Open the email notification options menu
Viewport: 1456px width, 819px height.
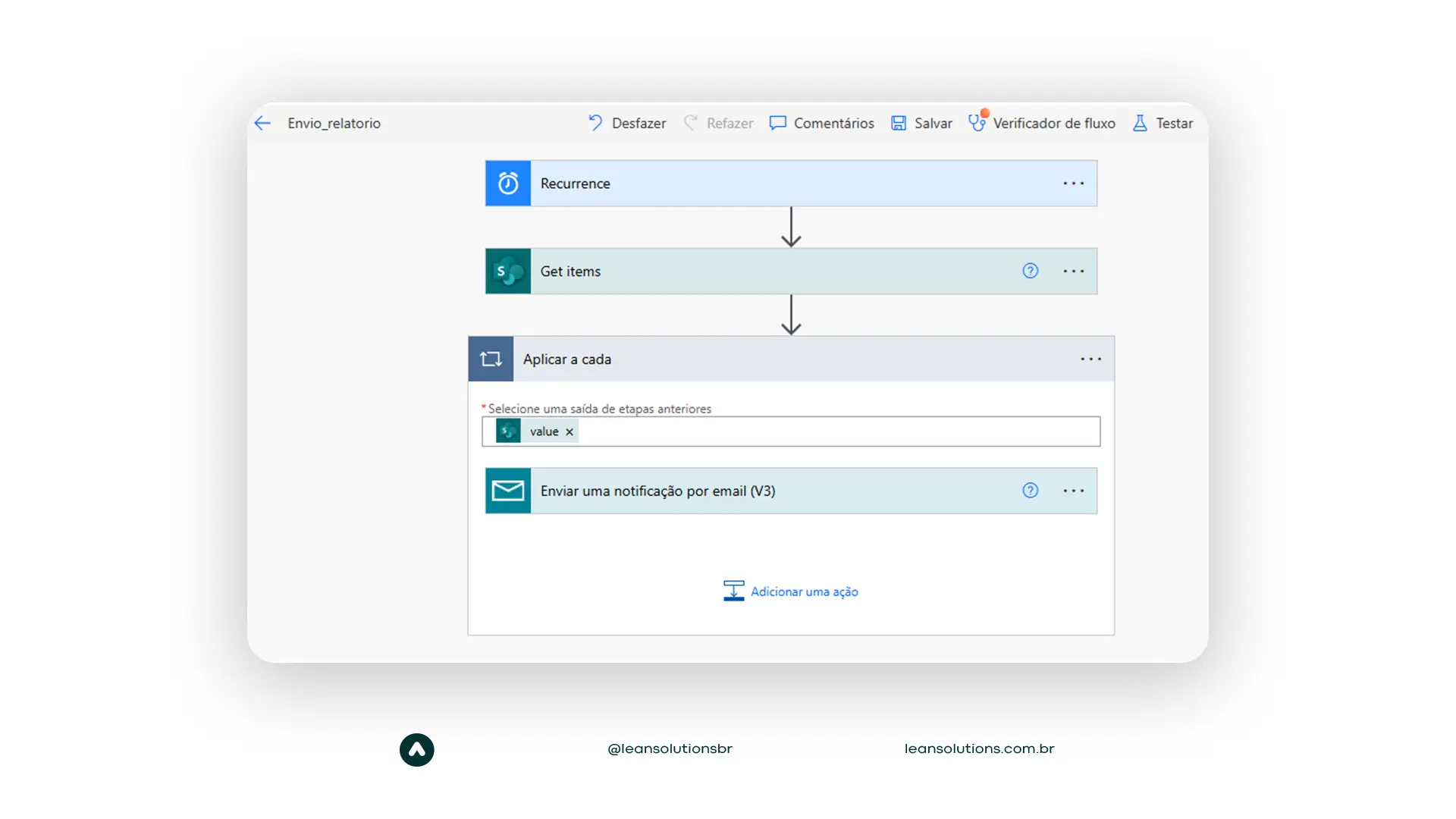1073,491
